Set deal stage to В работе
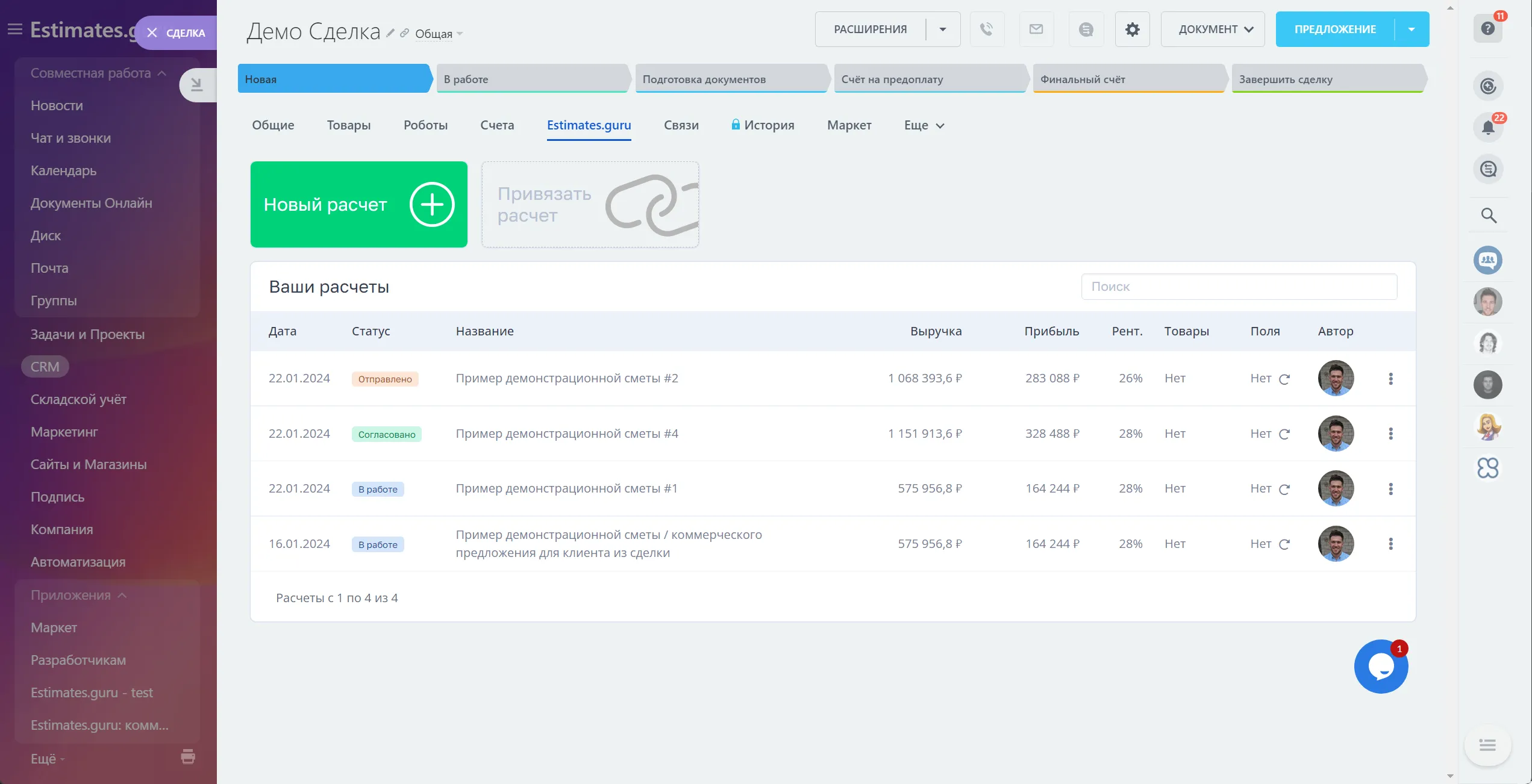The height and width of the screenshot is (784, 1532). click(531, 79)
